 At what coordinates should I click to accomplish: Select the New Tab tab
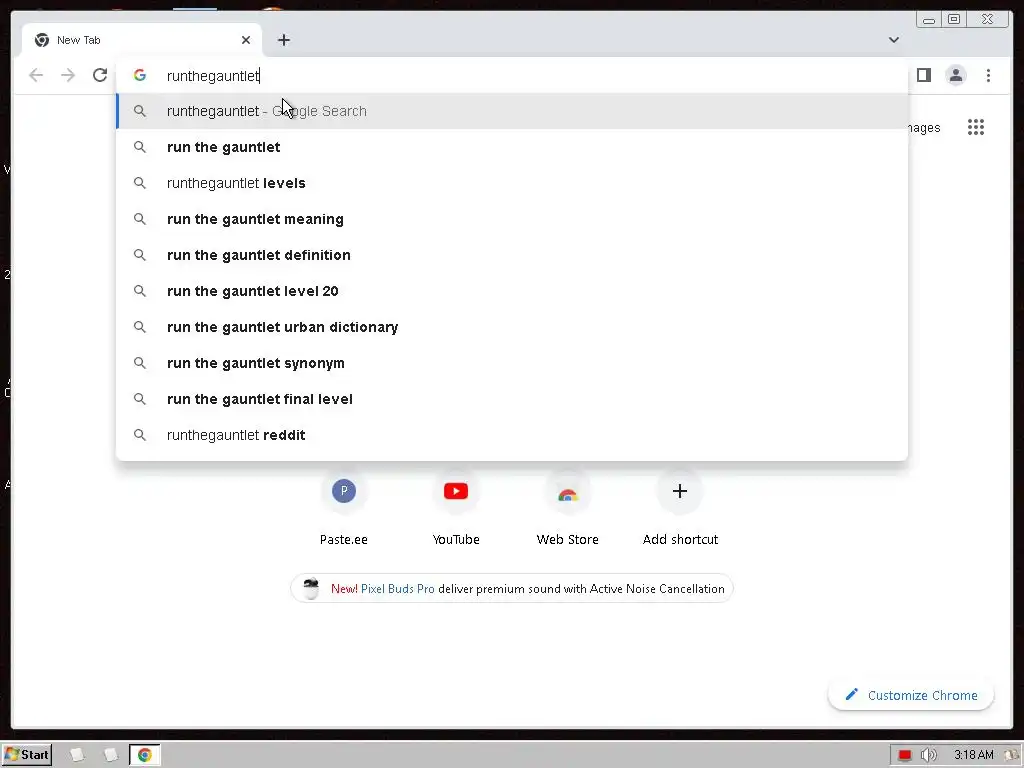[142, 40]
